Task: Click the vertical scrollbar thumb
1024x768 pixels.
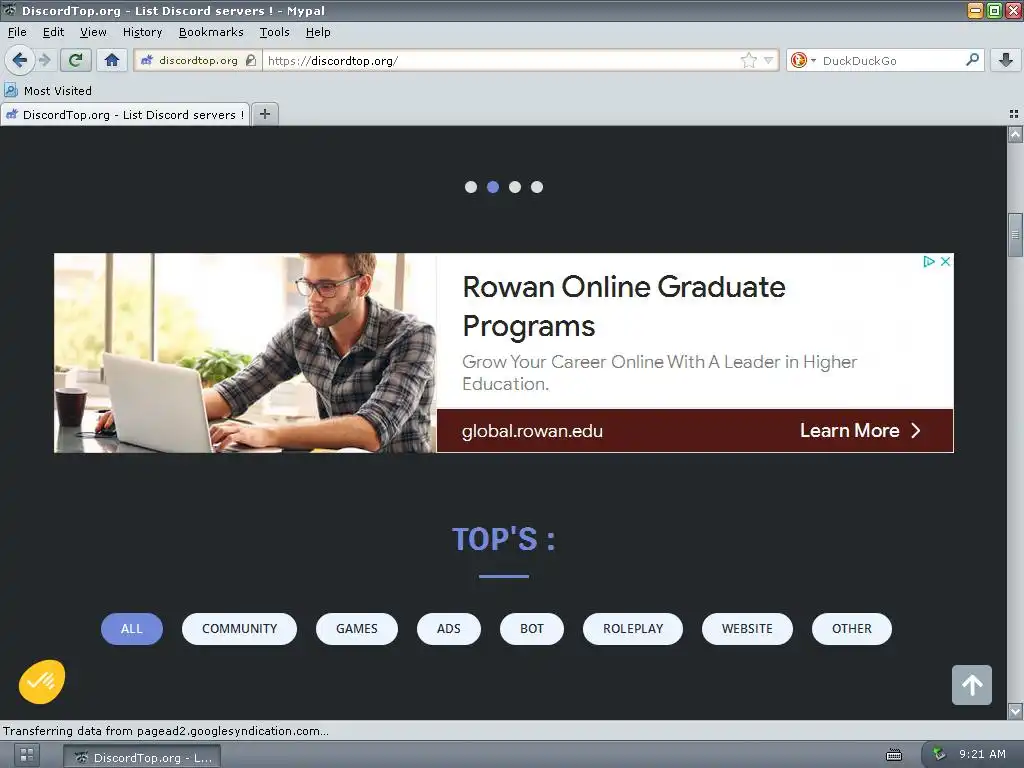Action: pos(1015,234)
